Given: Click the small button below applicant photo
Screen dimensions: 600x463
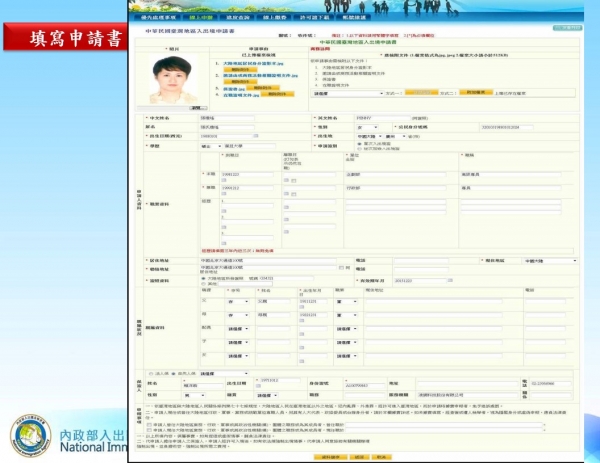Looking at the screenshot, I should point(198,107).
